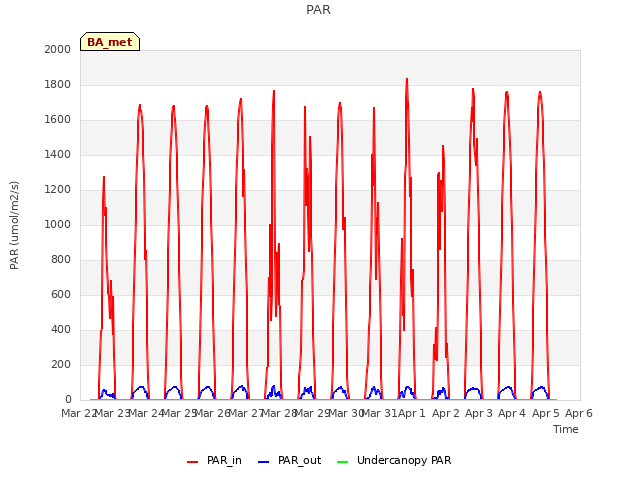Click the 600 y-axis tick label
Screen dimensions: 640x480
point(61,294)
